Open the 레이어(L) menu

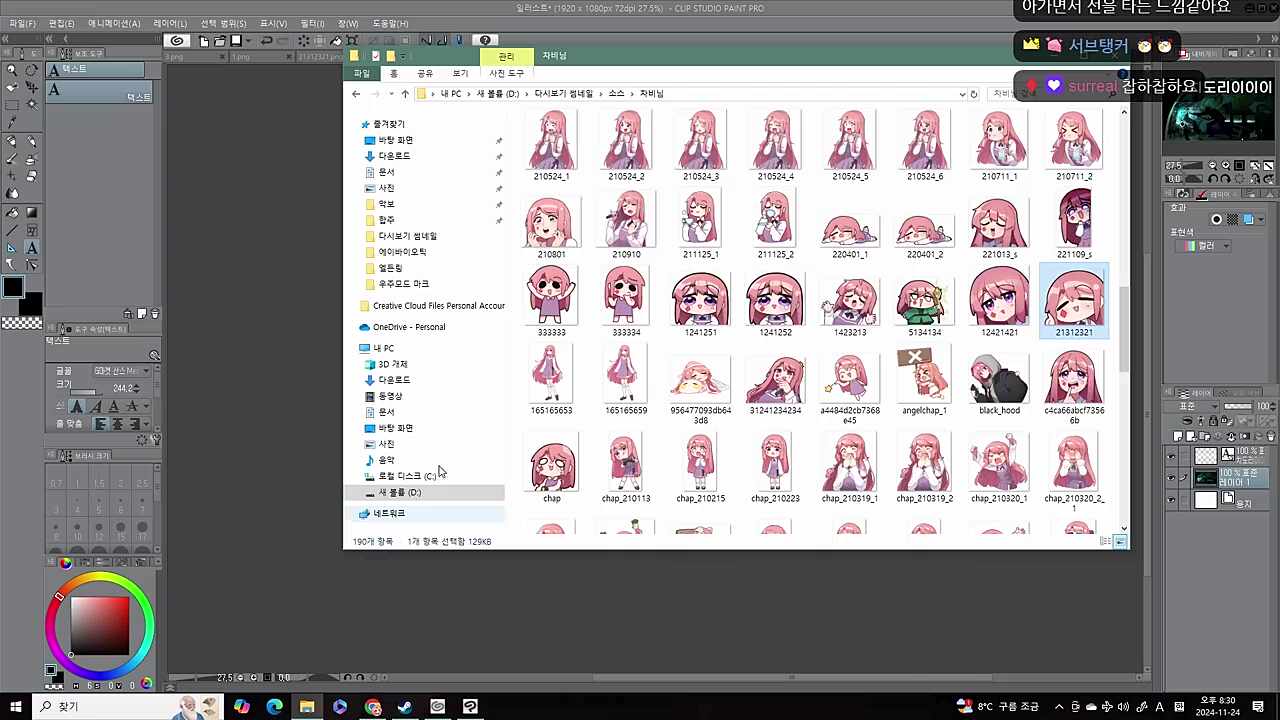click(170, 23)
